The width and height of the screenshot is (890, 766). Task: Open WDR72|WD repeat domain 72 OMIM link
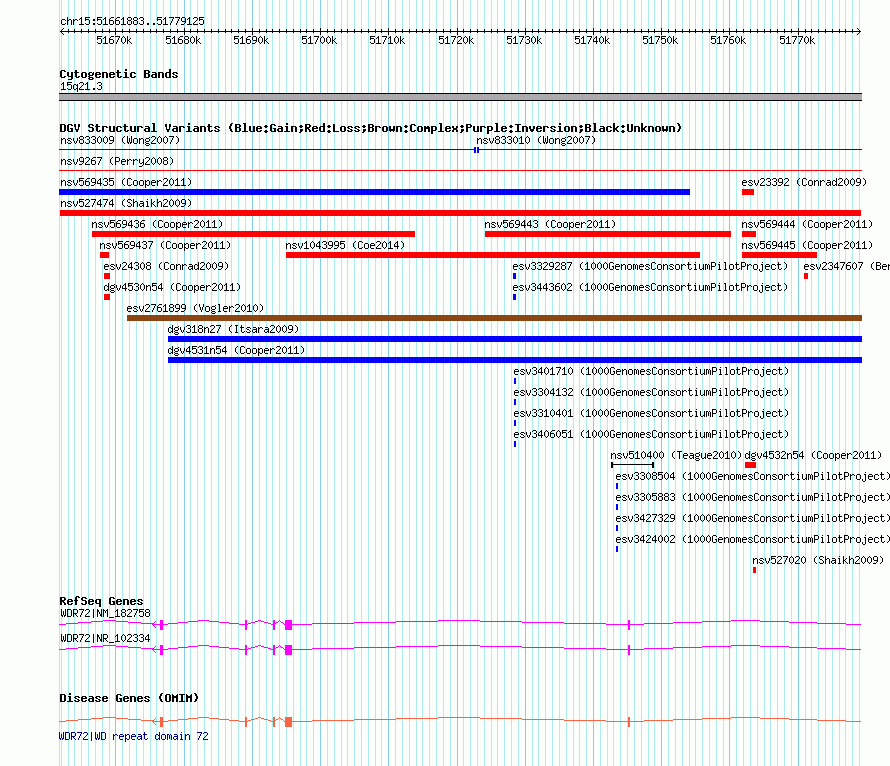point(134,736)
